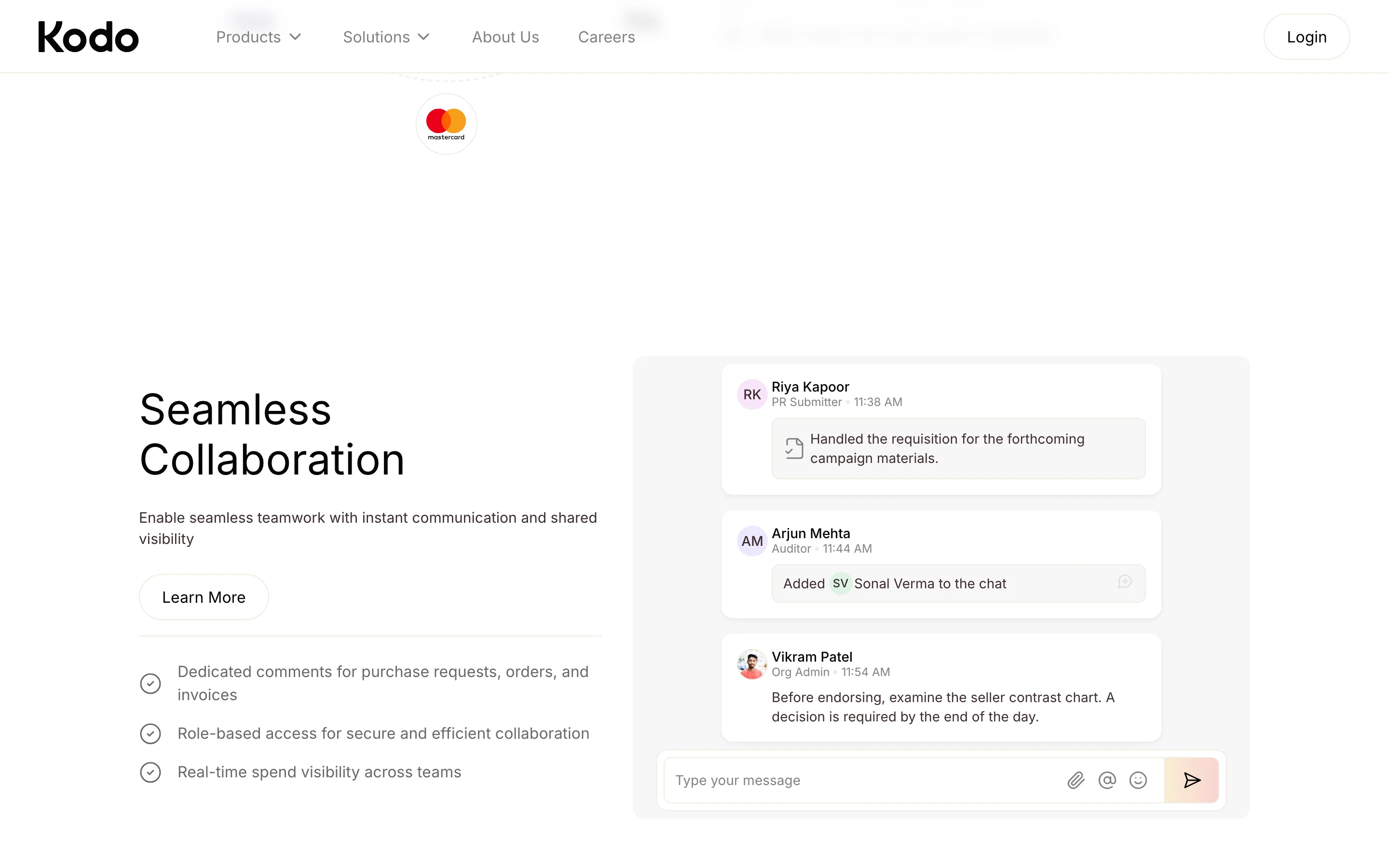Click "Dedicated comments for purchase requests" text

click(383, 683)
